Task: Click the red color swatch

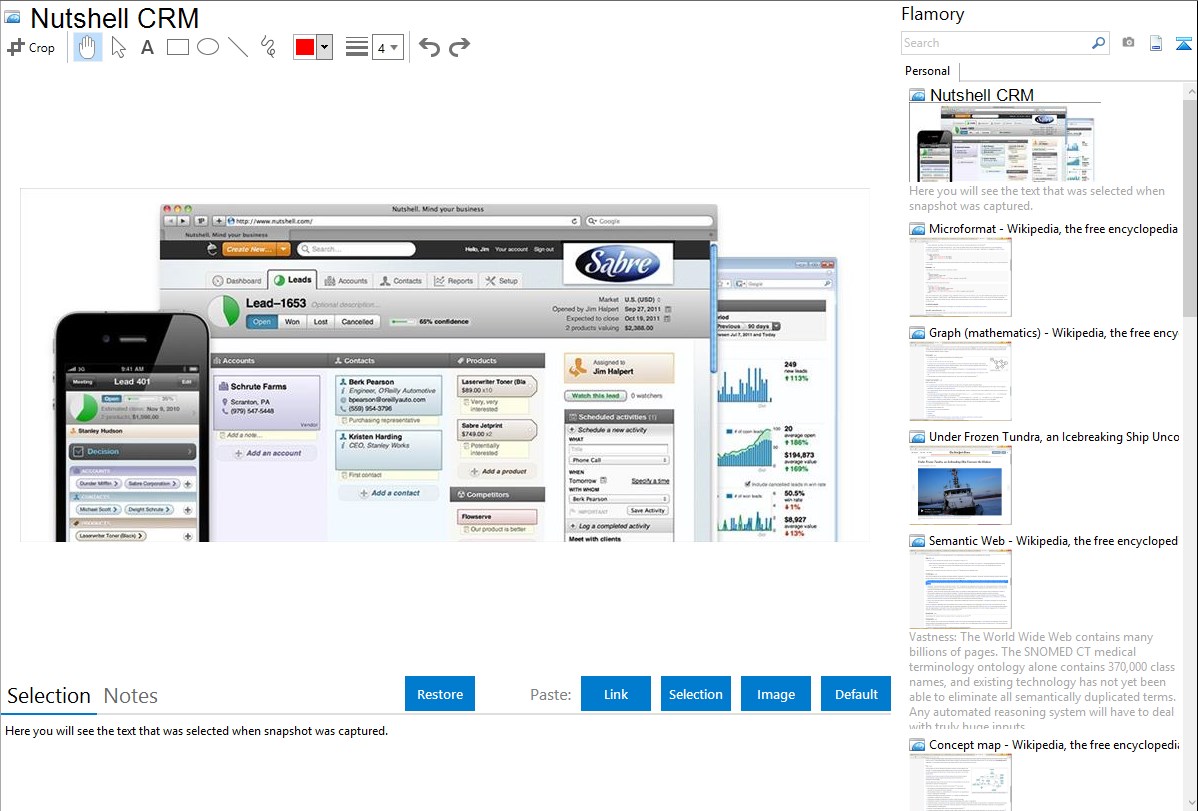Action: (305, 47)
